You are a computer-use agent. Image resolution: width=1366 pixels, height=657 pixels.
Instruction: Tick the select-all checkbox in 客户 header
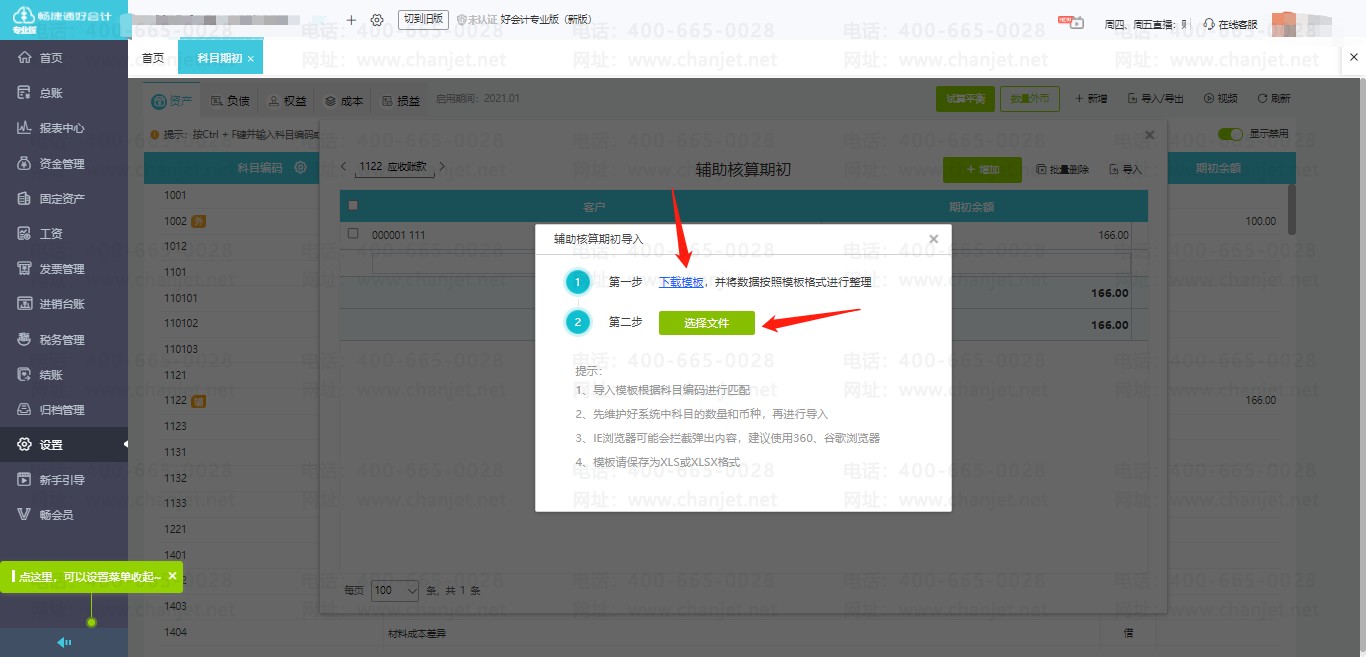coord(352,206)
